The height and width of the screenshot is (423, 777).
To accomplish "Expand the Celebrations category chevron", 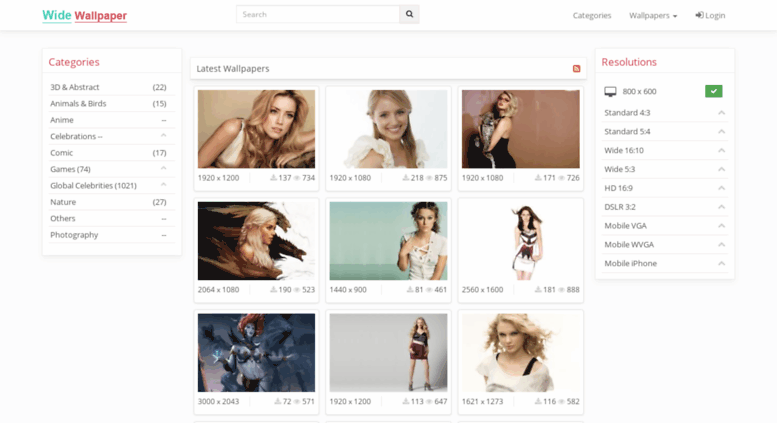I will (x=164, y=136).
